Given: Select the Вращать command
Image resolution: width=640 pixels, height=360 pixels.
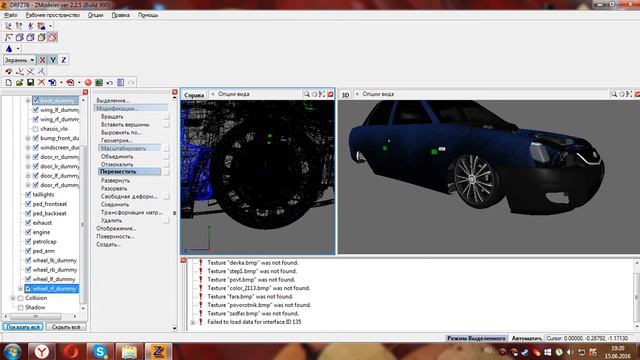Looking at the screenshot, I should [x=112, y=116].
